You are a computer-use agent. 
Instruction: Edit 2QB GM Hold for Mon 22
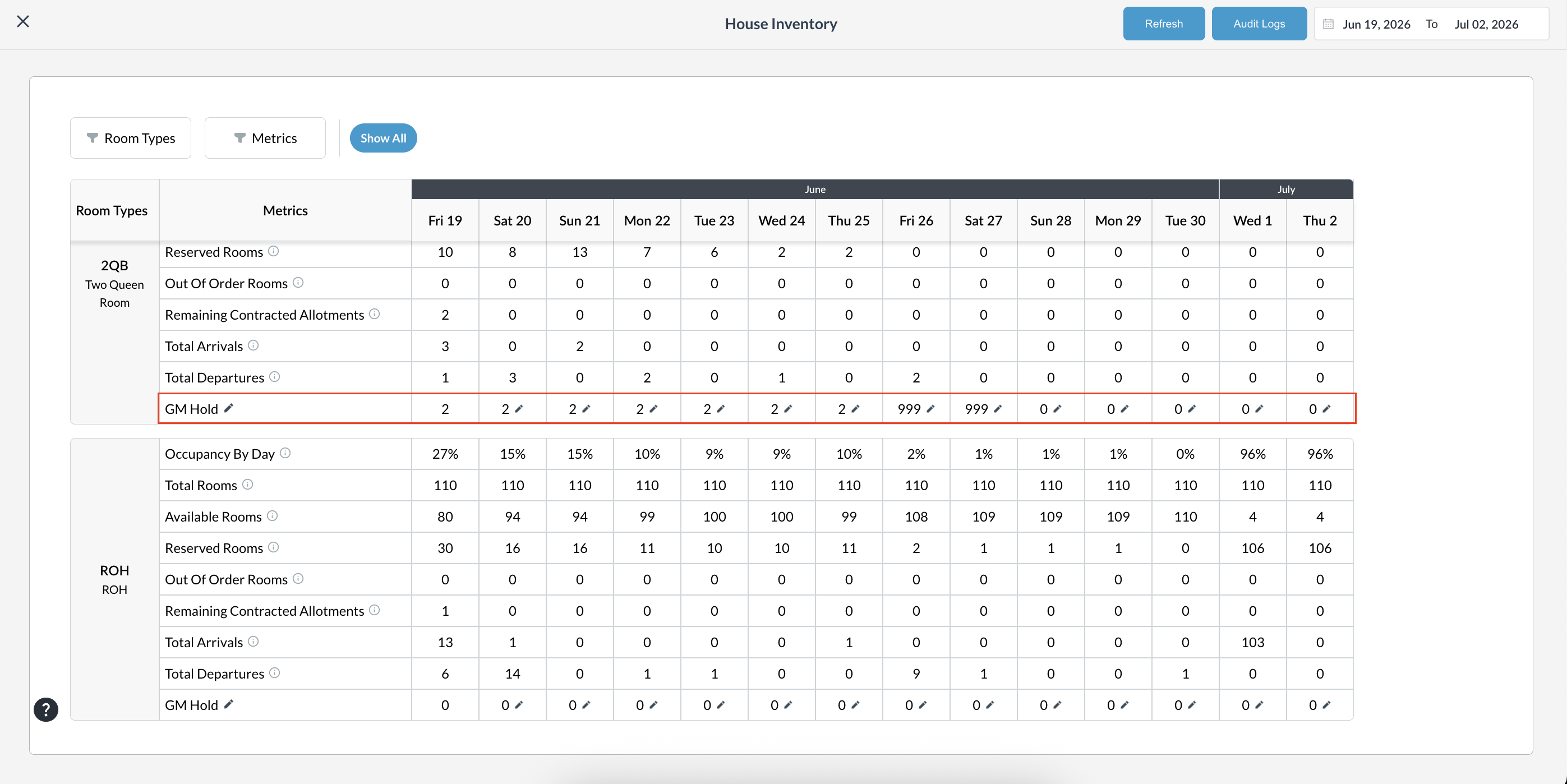point(653,409)
